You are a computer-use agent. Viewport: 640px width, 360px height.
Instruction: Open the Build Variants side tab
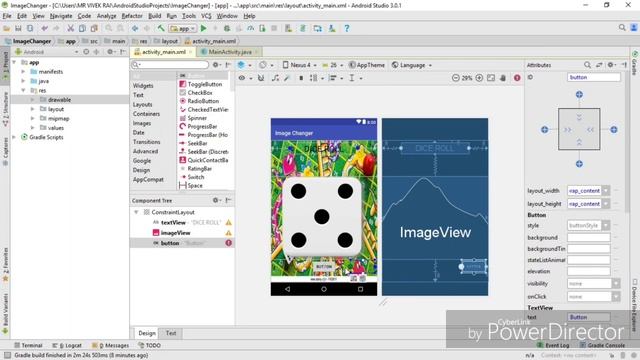[x=5, y=314]
